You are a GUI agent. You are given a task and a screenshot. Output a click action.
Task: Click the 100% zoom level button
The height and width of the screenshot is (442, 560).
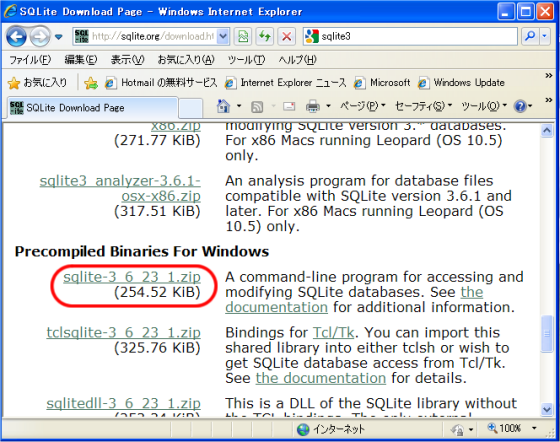(504, 428)
